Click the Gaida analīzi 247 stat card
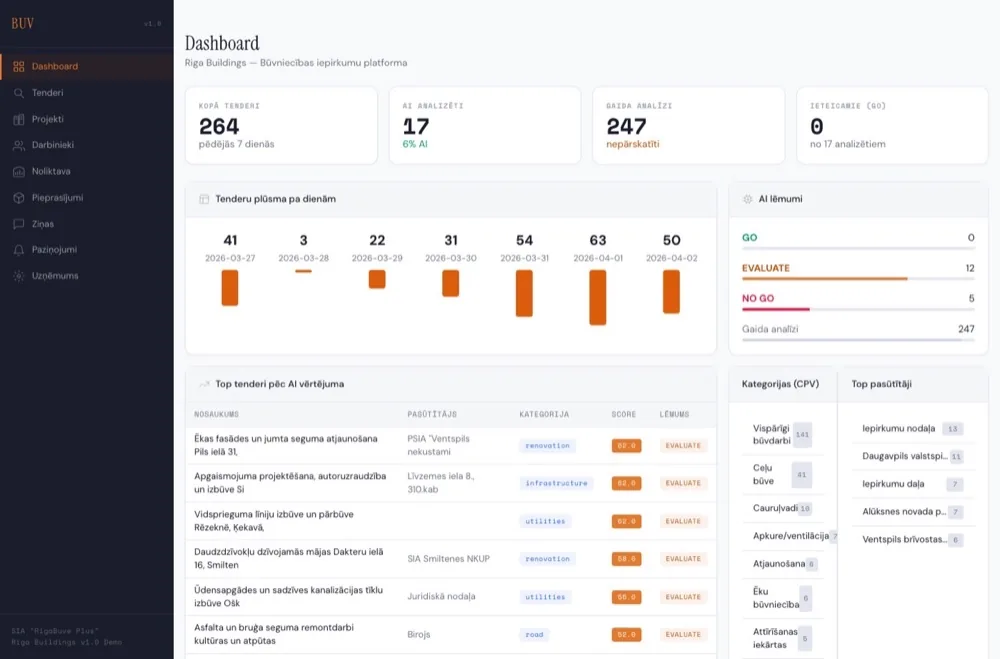 (x=689, y=126)
